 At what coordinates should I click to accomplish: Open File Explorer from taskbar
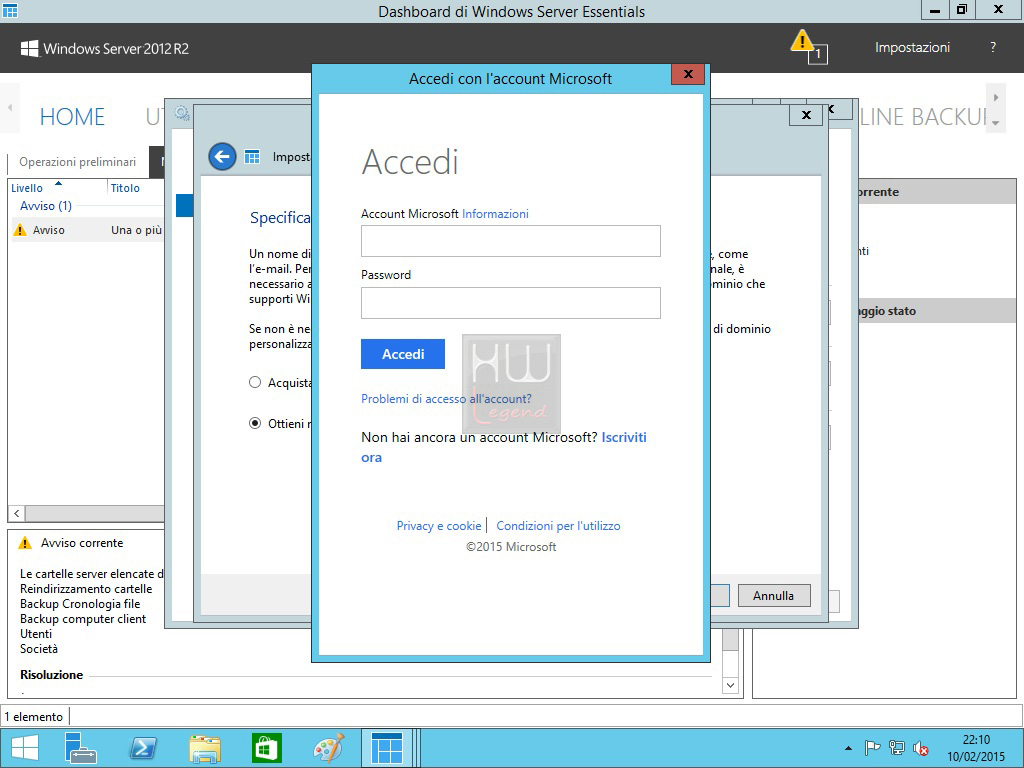click(x=204, y=748)
